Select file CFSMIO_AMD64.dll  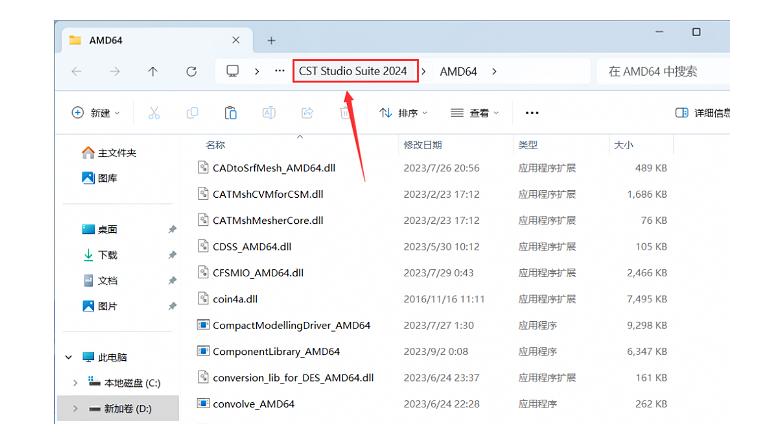pos(258,273)
